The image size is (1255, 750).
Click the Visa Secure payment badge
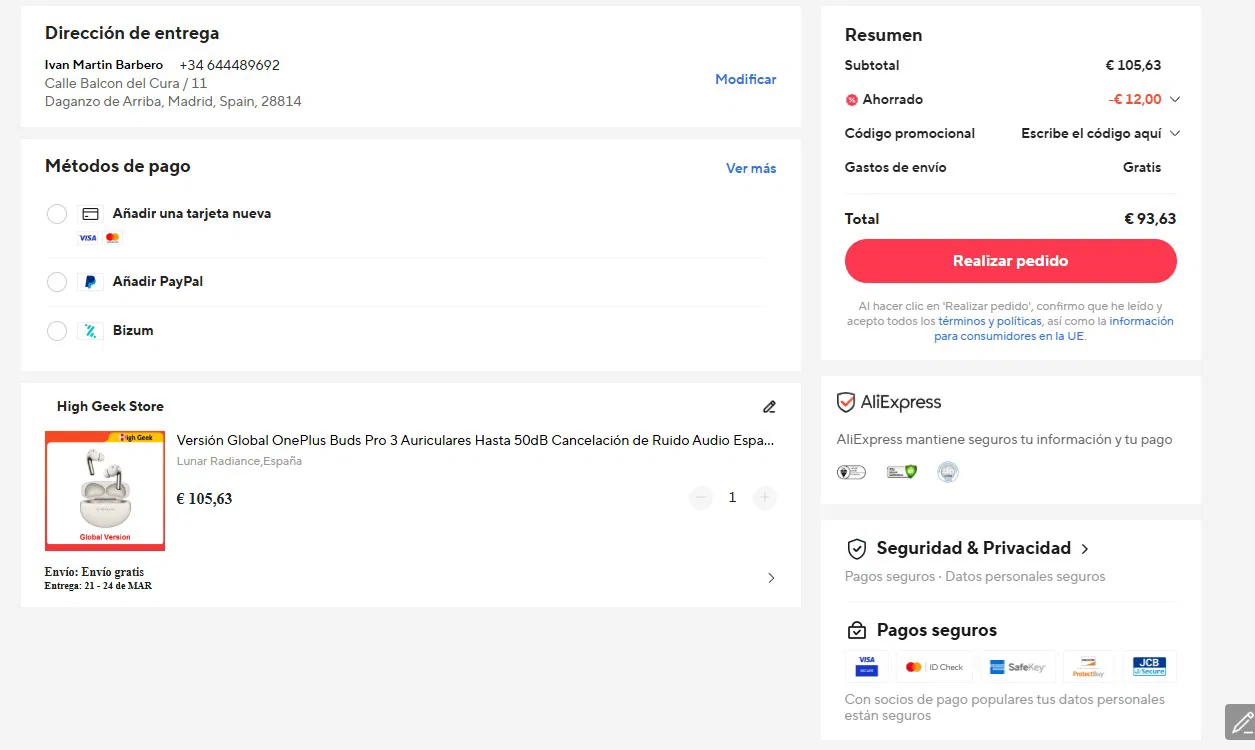coord(867,666)
